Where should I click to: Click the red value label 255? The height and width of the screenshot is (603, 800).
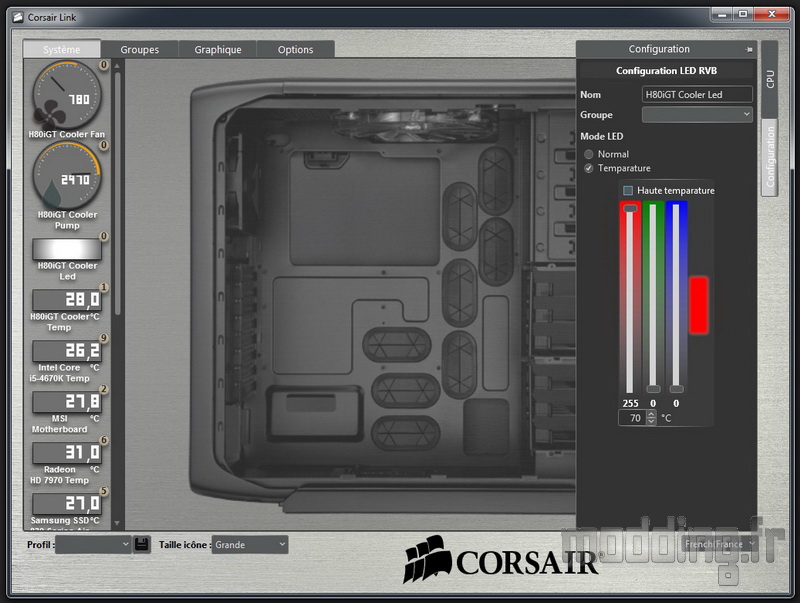(630, 403)
